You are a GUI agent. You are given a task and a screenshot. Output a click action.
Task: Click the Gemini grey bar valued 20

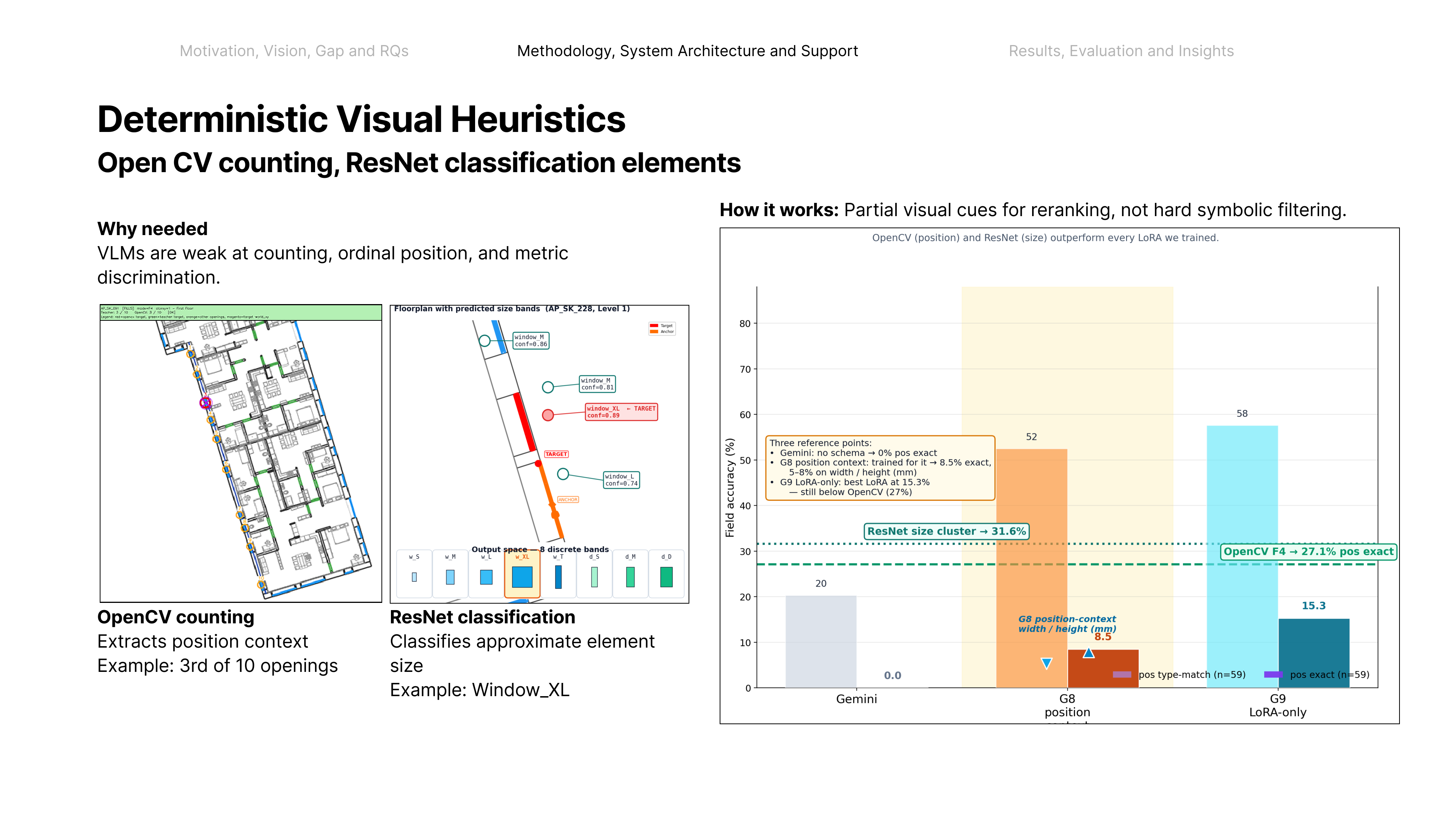coord(821,642)
